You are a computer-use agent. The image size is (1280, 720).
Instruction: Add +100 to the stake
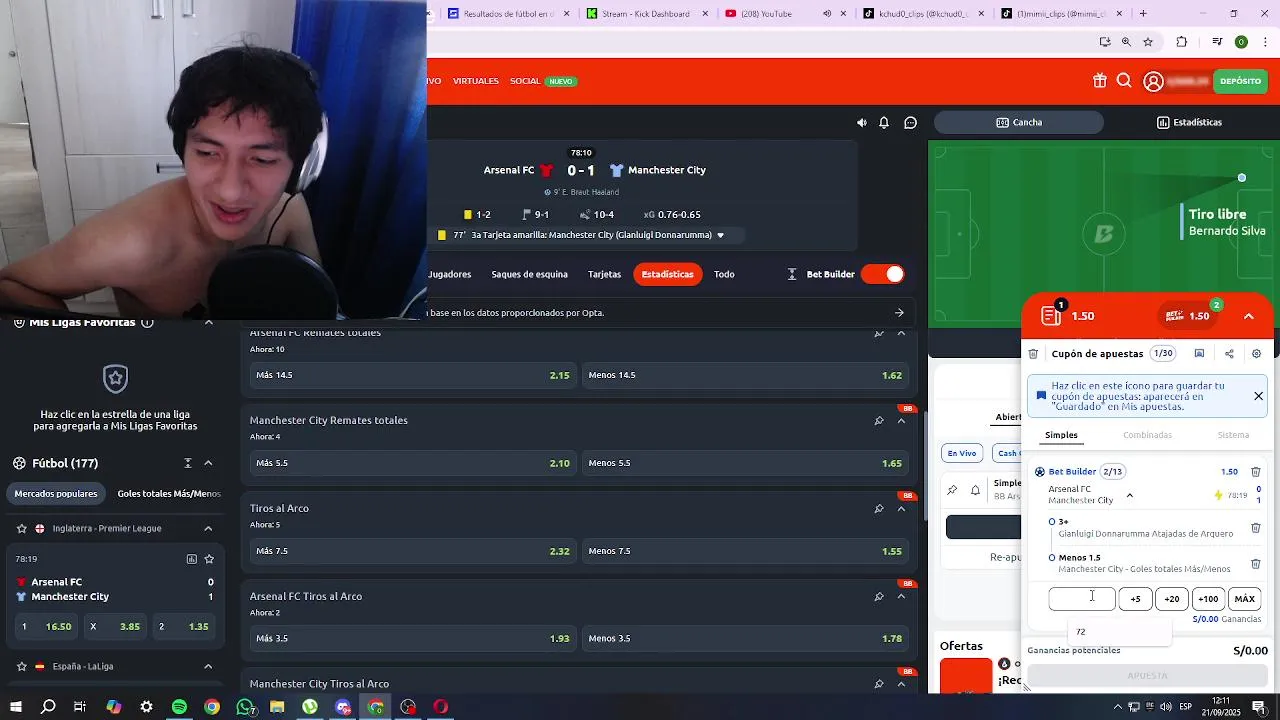pos(1208,599)
